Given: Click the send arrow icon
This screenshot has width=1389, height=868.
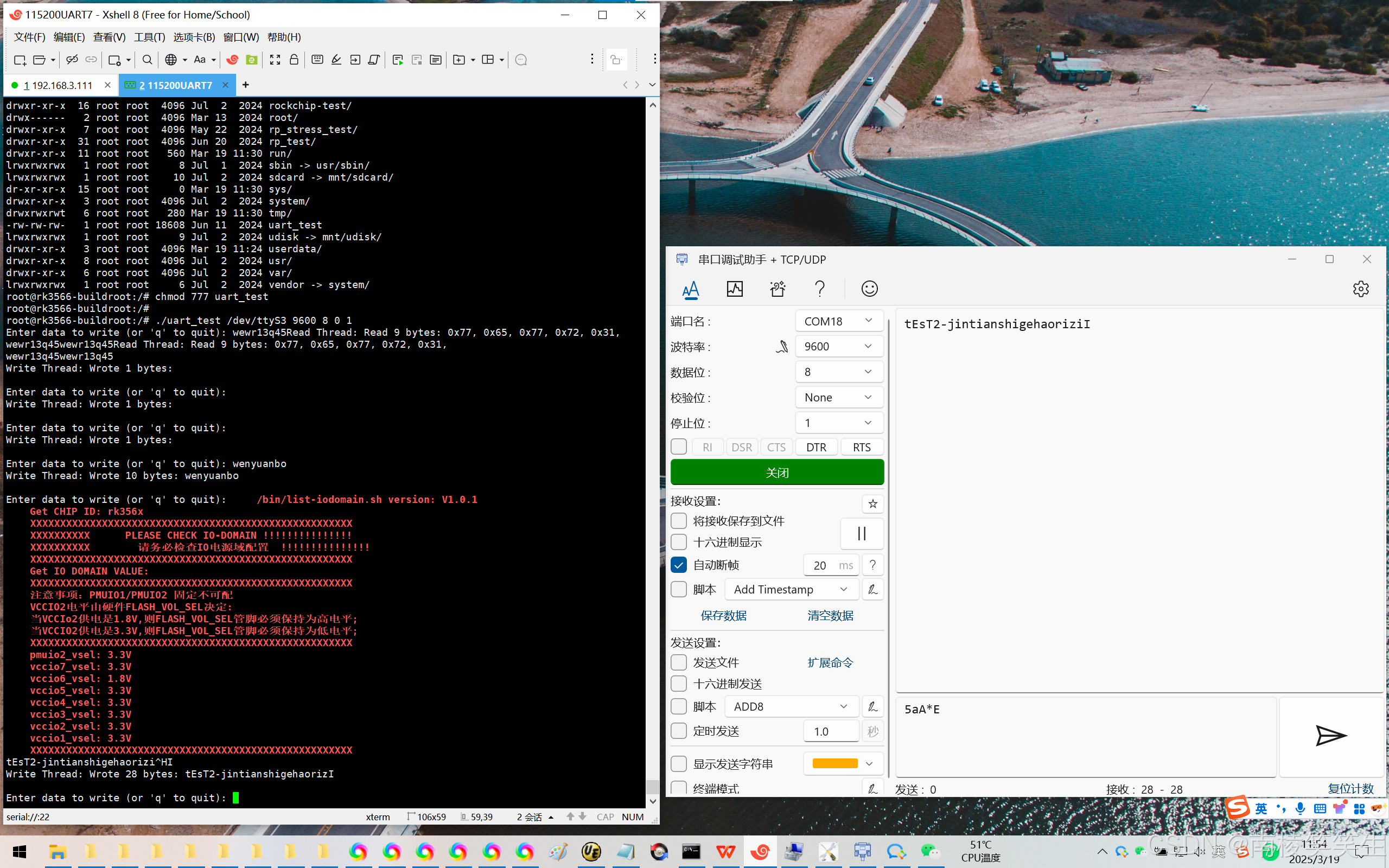Looking at the screenshot, I should click(x=1330, y=736).
